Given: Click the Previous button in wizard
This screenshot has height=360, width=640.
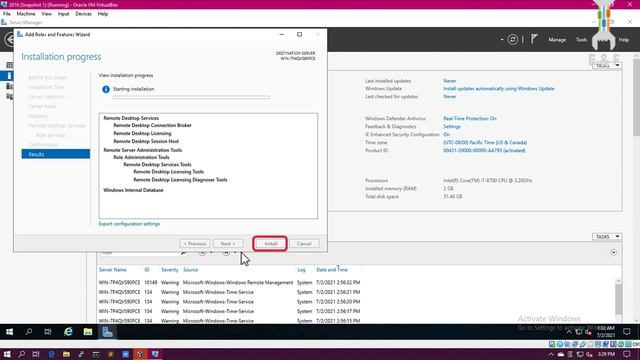Looking at the screenshot, I should coord(195,244).
